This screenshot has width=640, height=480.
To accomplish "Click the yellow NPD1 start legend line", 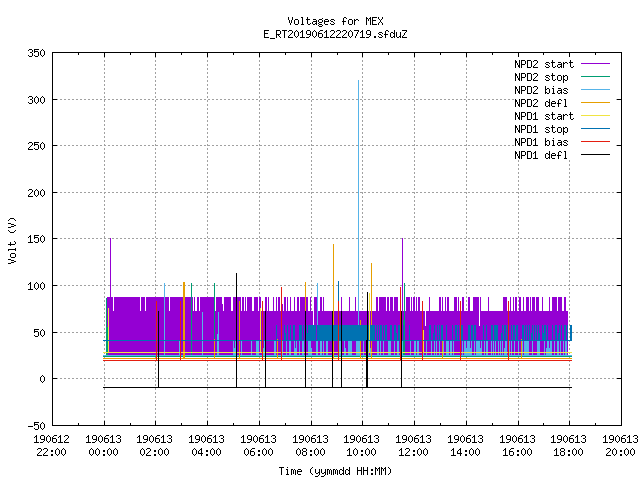I will [x=596, y=116].
